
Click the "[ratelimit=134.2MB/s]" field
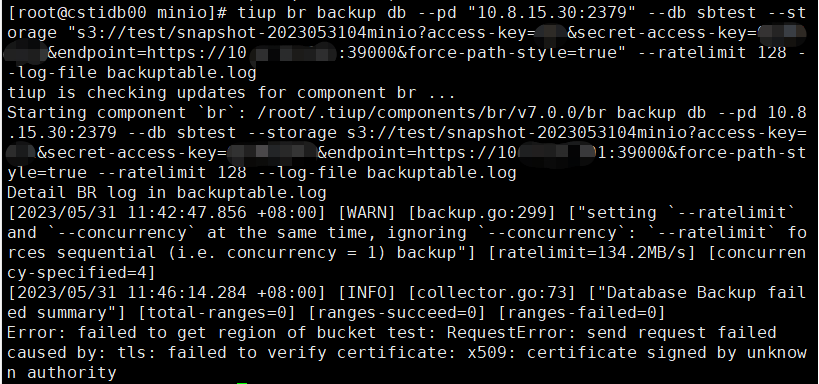592,253
